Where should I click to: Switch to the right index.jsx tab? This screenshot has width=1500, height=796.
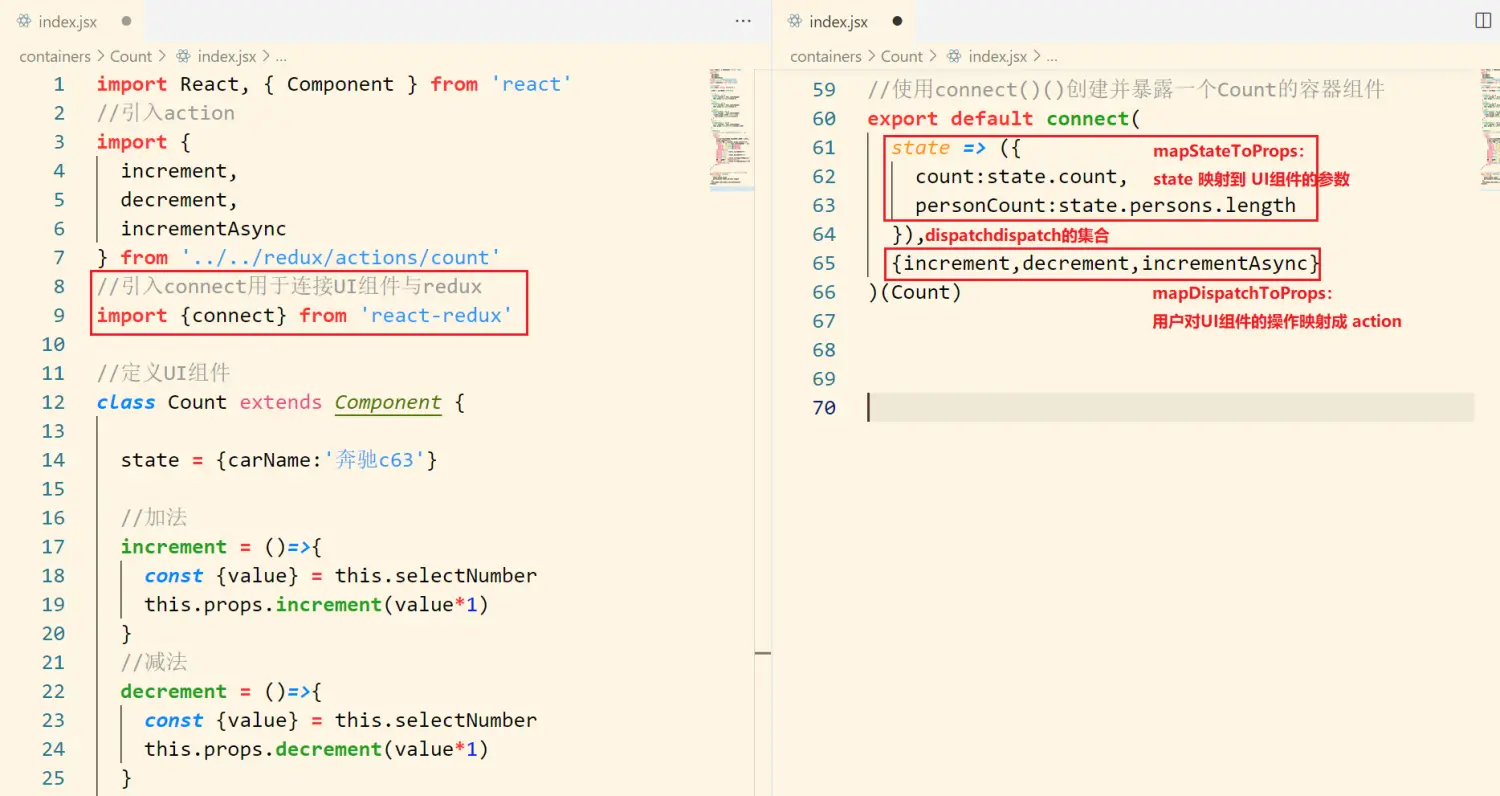(x=838, y=21)
